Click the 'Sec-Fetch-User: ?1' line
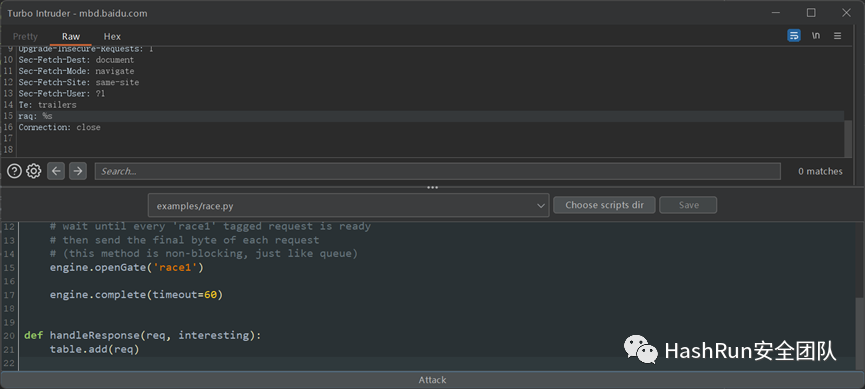The height and width of the screenshot is (389, 865). (62, 94)
